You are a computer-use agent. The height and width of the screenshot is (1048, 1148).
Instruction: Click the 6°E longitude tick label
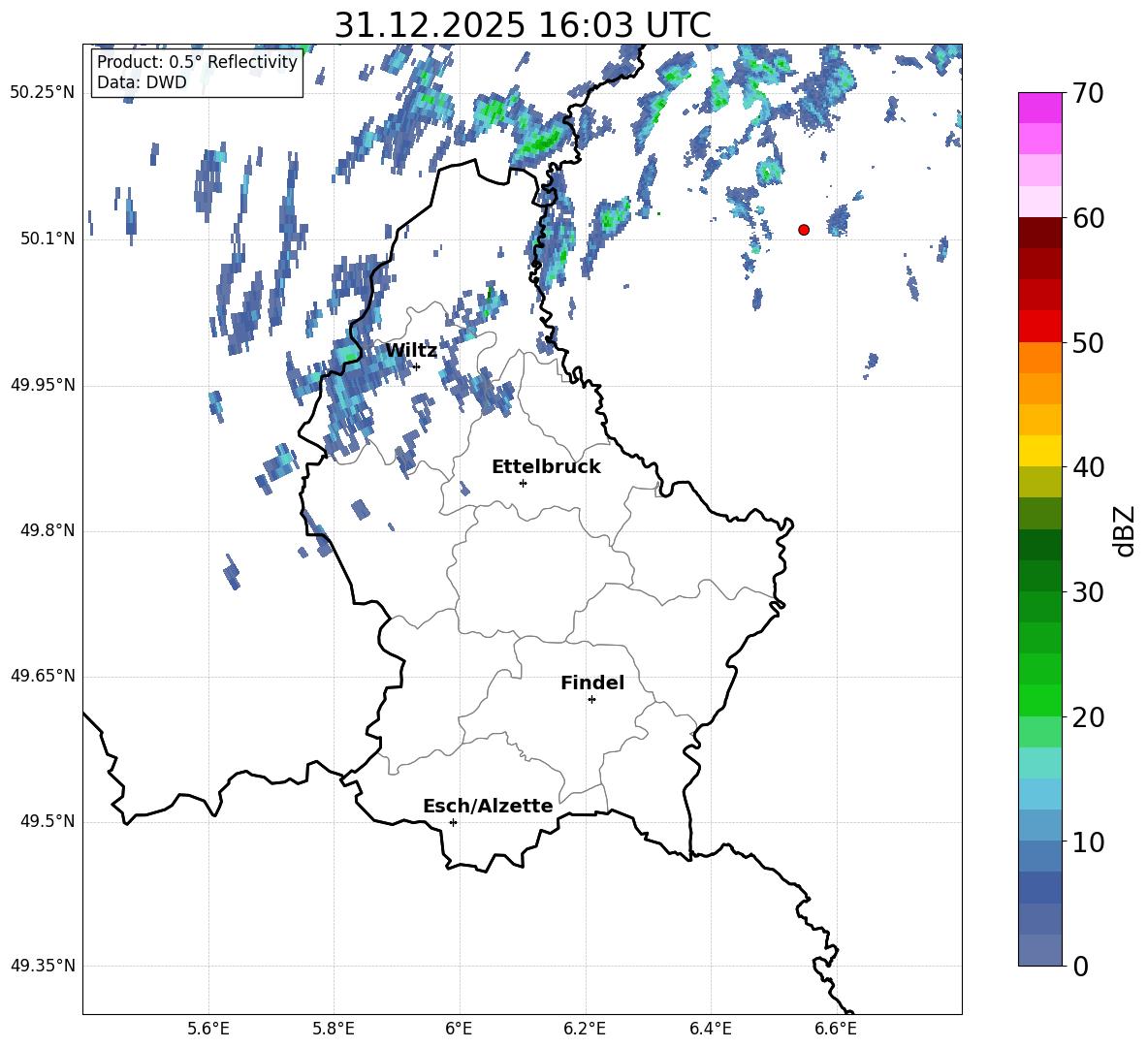459,1027
